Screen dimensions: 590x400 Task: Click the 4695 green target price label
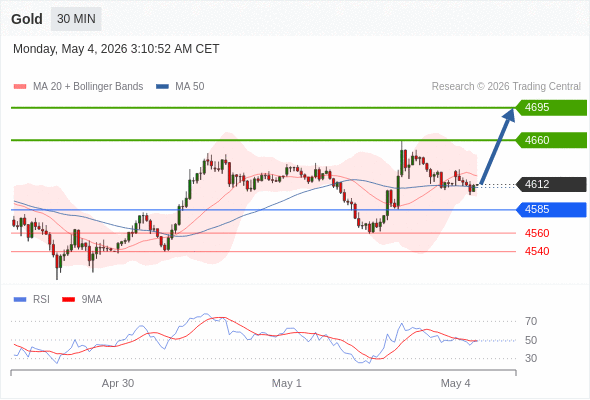pyautogui.click(x=551, y=108)
